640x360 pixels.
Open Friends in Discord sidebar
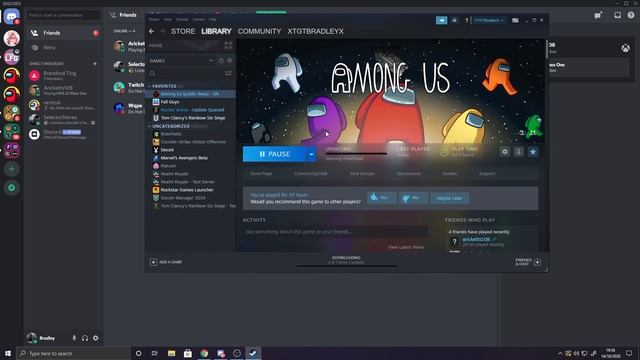click(64, 33)
